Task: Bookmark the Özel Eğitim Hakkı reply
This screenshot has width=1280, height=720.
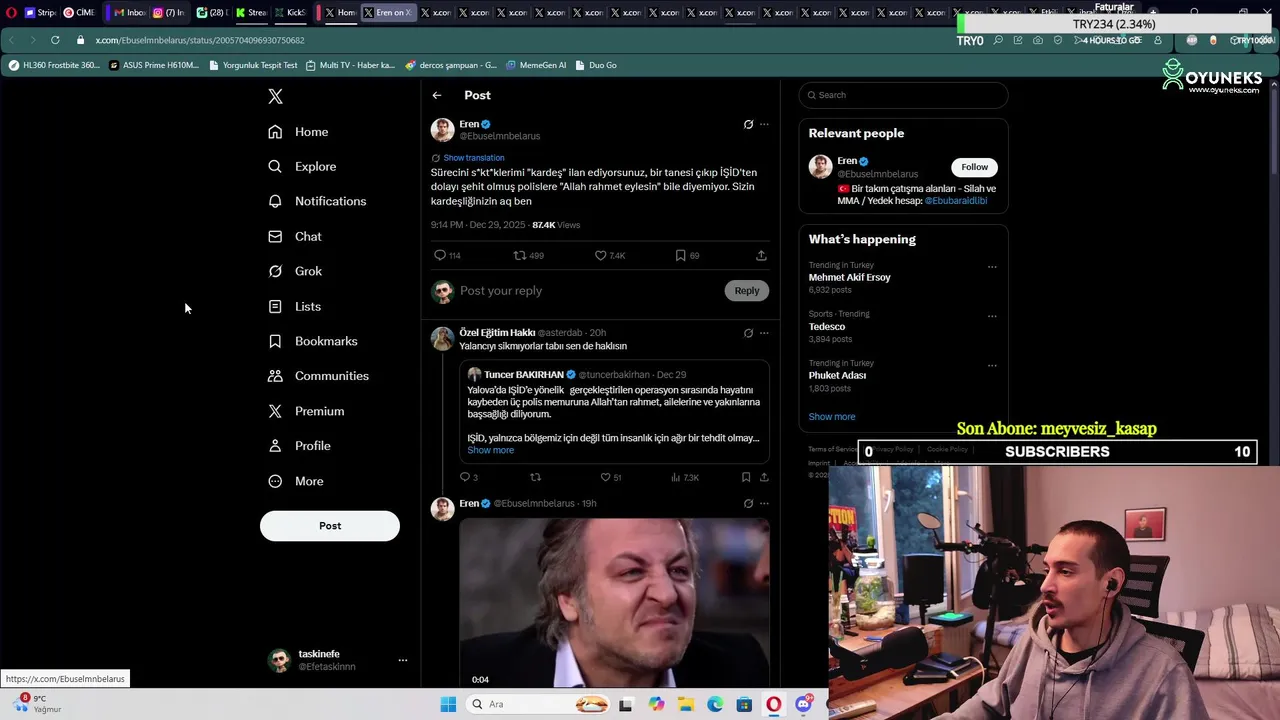Action: 746,477
